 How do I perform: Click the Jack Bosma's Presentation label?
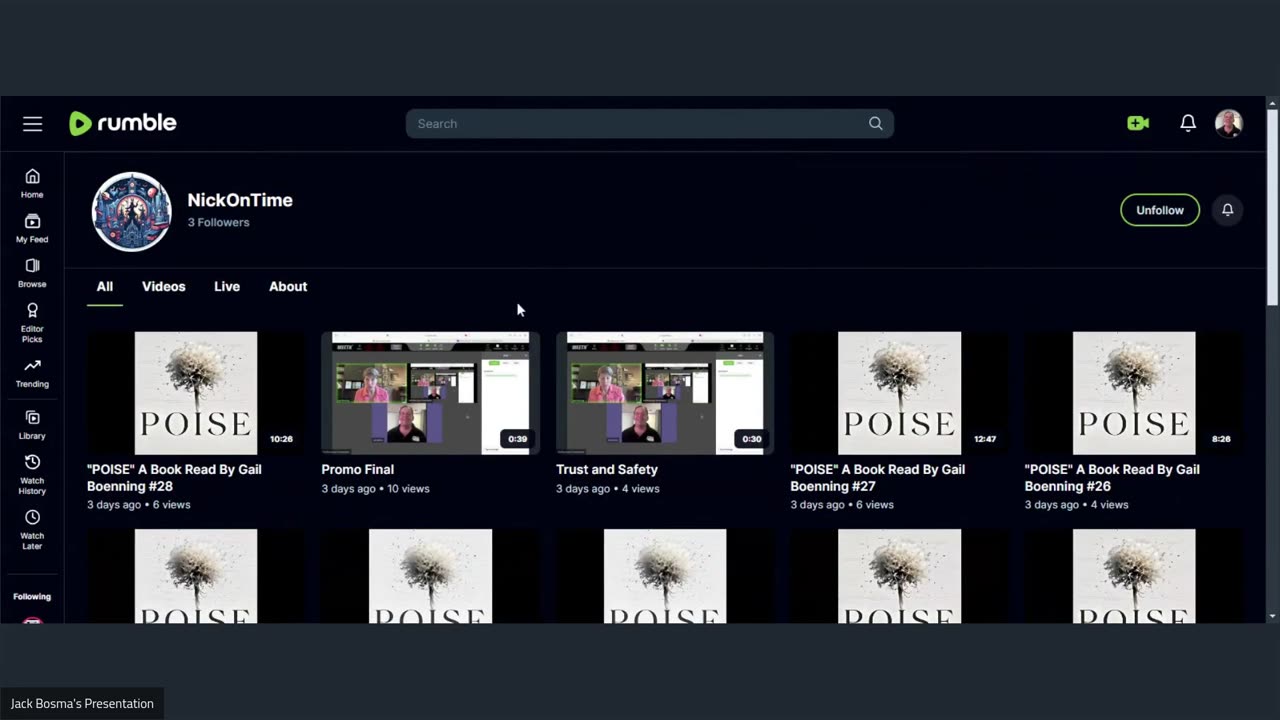click(82, 704)
